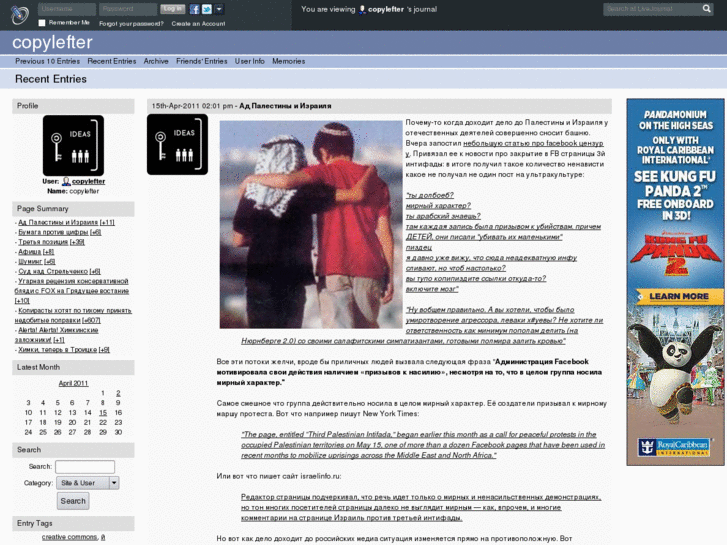Open Forgot your password link

tap(131, 24)
